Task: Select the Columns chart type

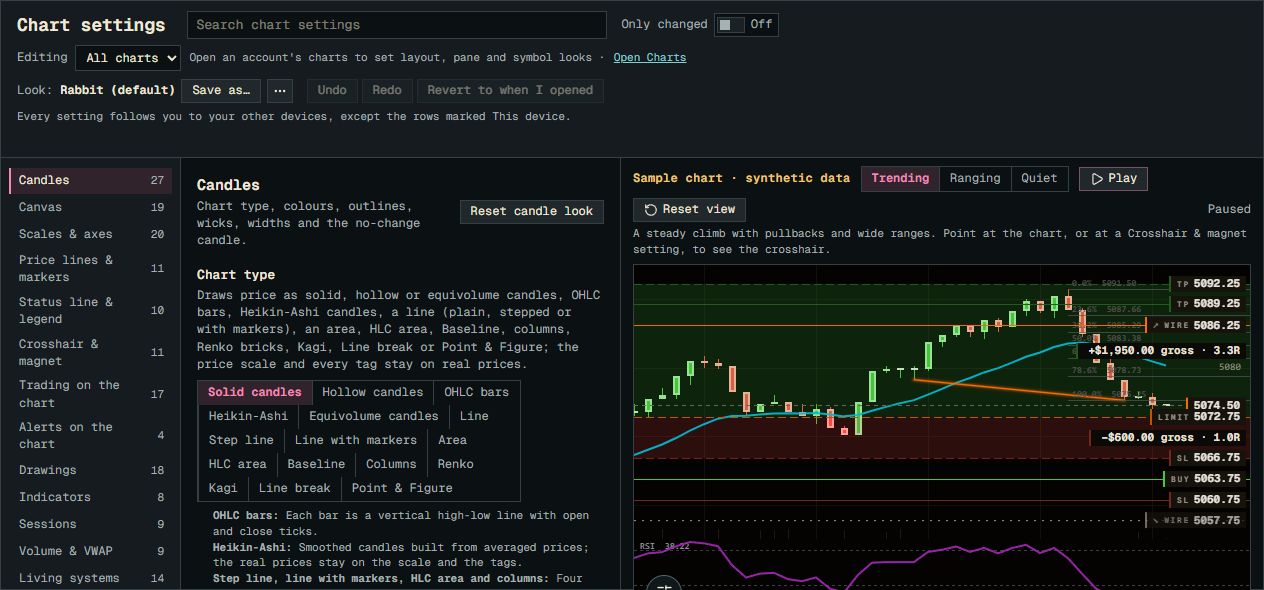Action: [x=391, y=464]
